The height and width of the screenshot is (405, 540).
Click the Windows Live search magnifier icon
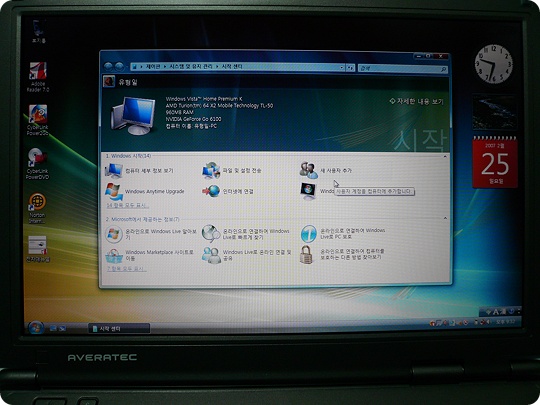coord(211,233)
